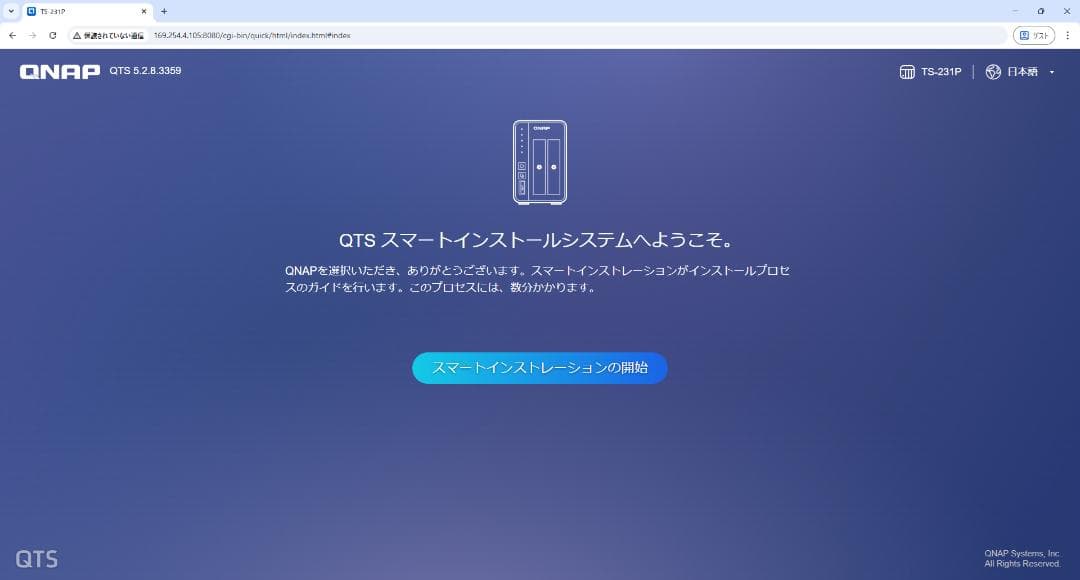Click スマートインストレーションの開始 button
Screen dimensions: 1080x580
[x=540, y=368]
